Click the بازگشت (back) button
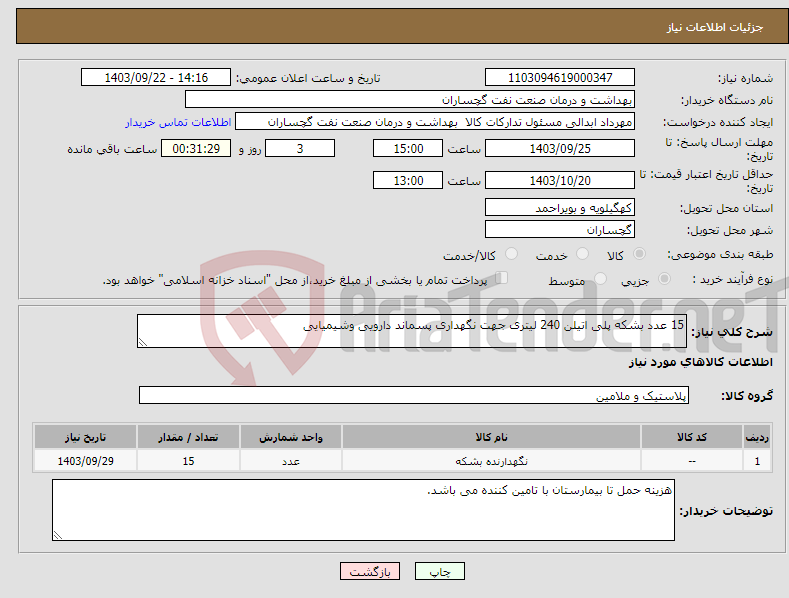 pos(370,571)
